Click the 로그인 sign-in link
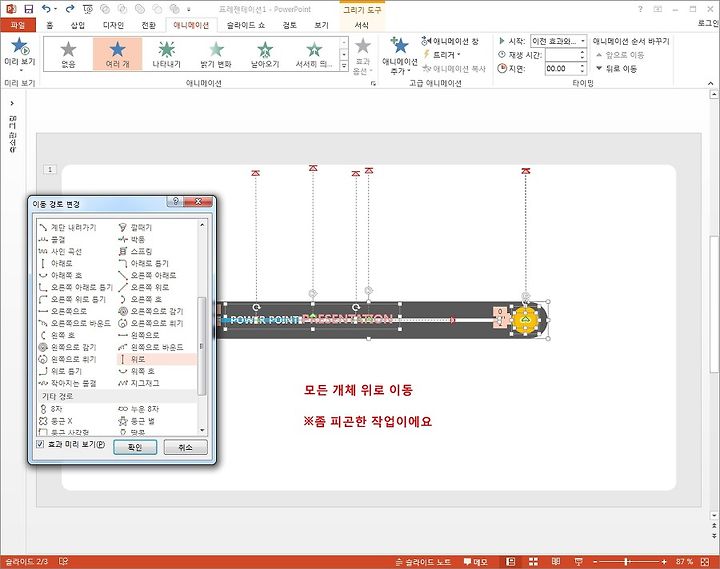 click(708, 23)
